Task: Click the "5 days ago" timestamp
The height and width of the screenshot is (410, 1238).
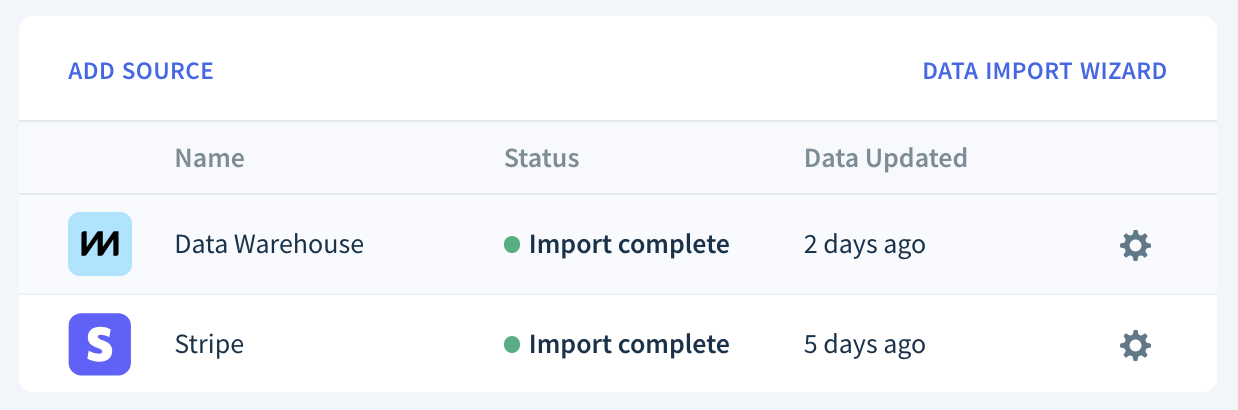Action: pyautogui.click(x=864, y=345)
